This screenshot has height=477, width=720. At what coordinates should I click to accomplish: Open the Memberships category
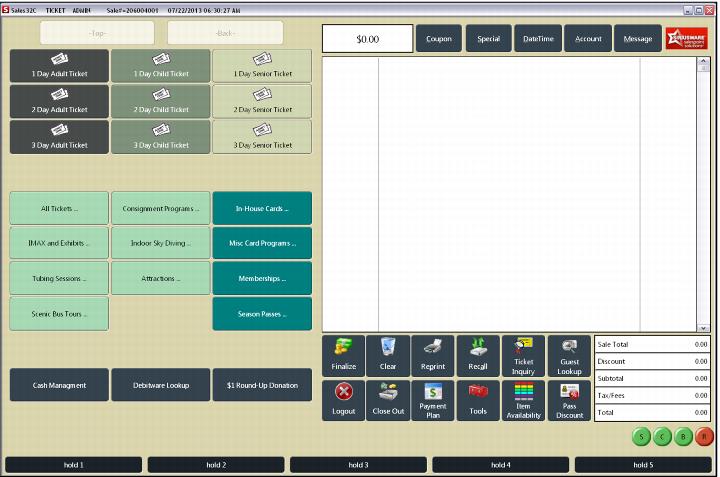pos(262,279)
